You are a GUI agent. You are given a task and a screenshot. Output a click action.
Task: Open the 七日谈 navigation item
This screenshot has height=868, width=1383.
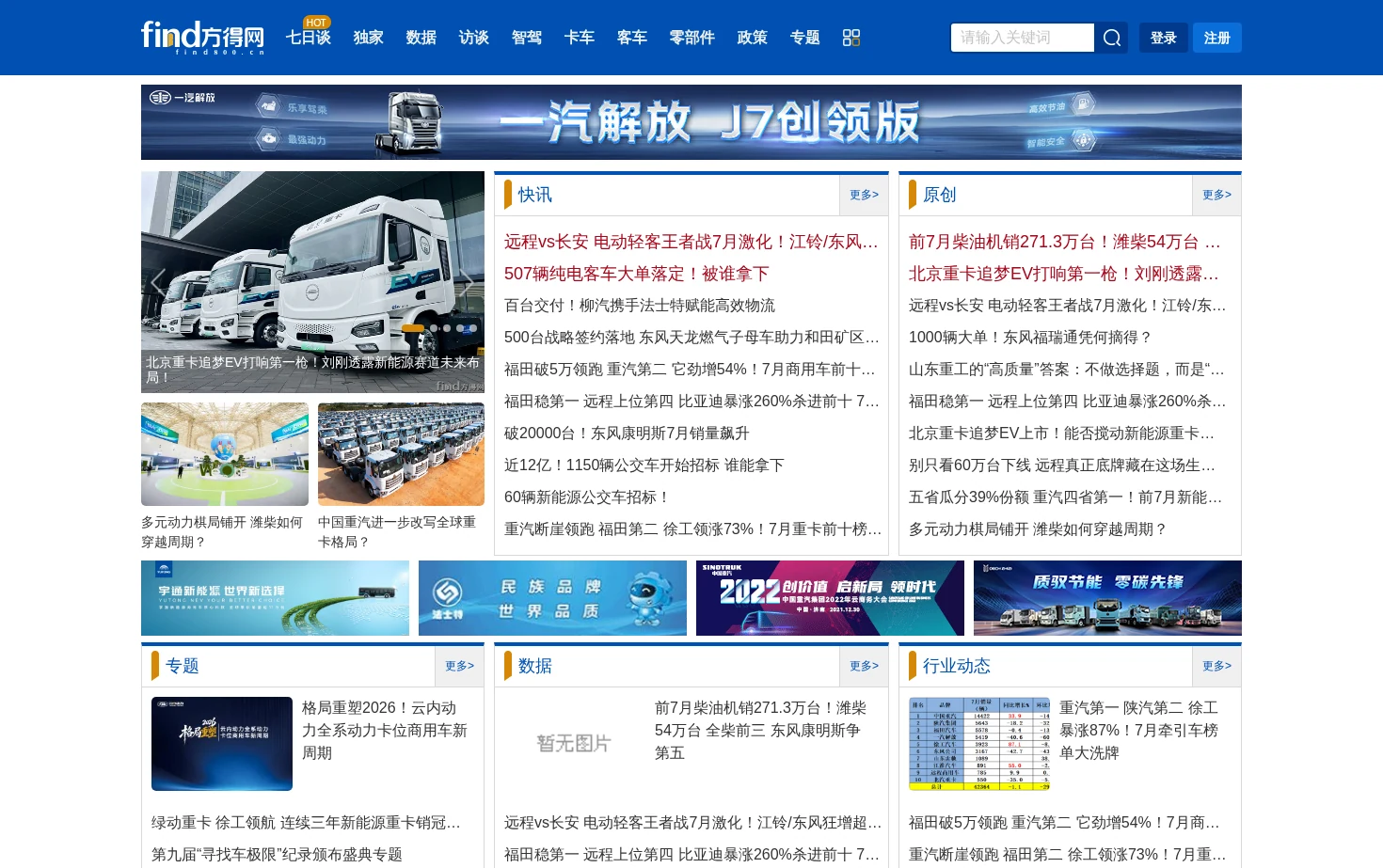(x=309, y=38)
